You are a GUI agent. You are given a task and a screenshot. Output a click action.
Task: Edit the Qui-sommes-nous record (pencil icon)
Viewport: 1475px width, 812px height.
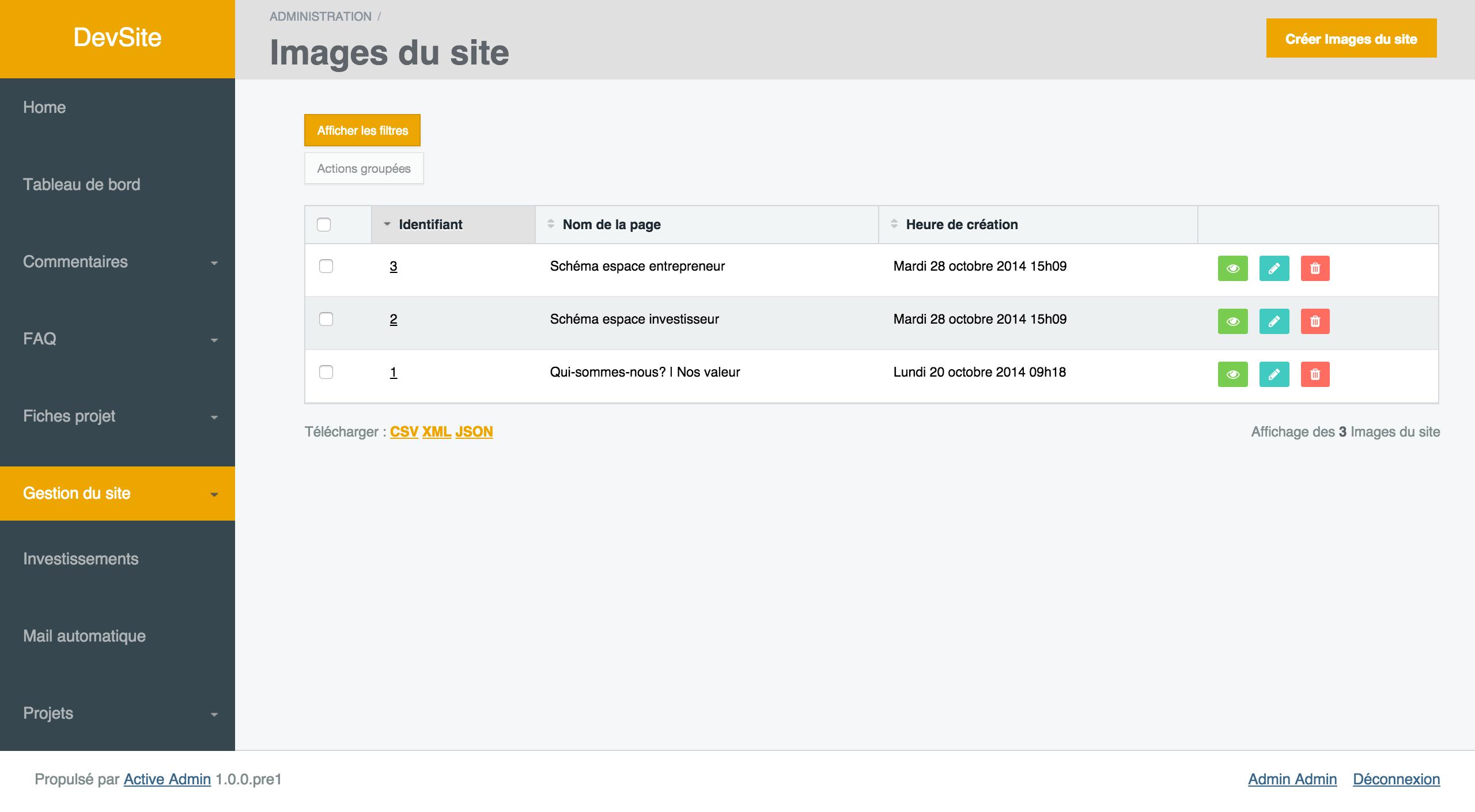(1274, 374)
